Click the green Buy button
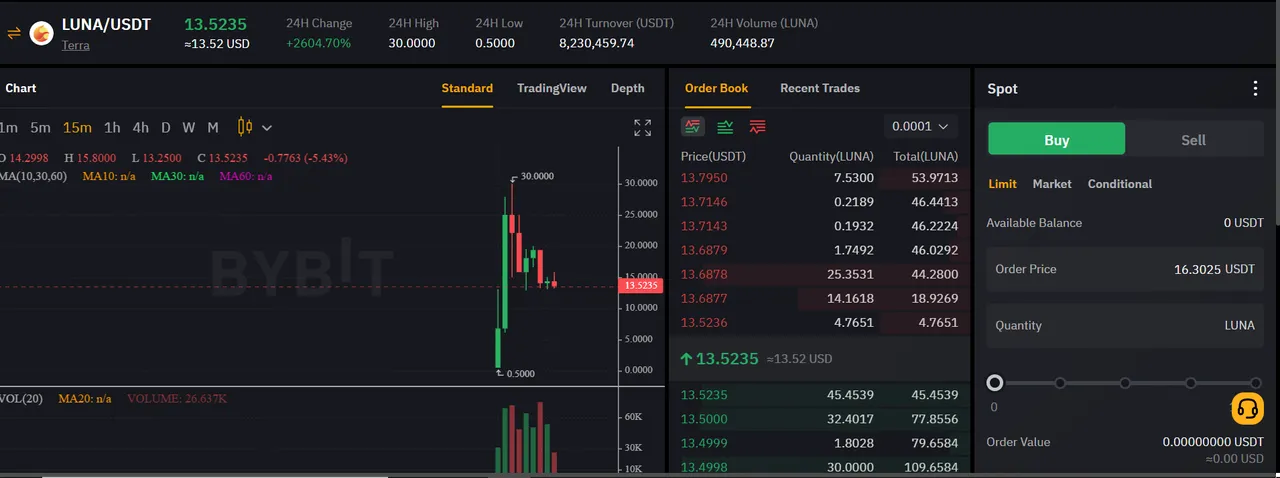Image resolution: width=1280 pixels, height=478 pixels. click(1057, 140)
